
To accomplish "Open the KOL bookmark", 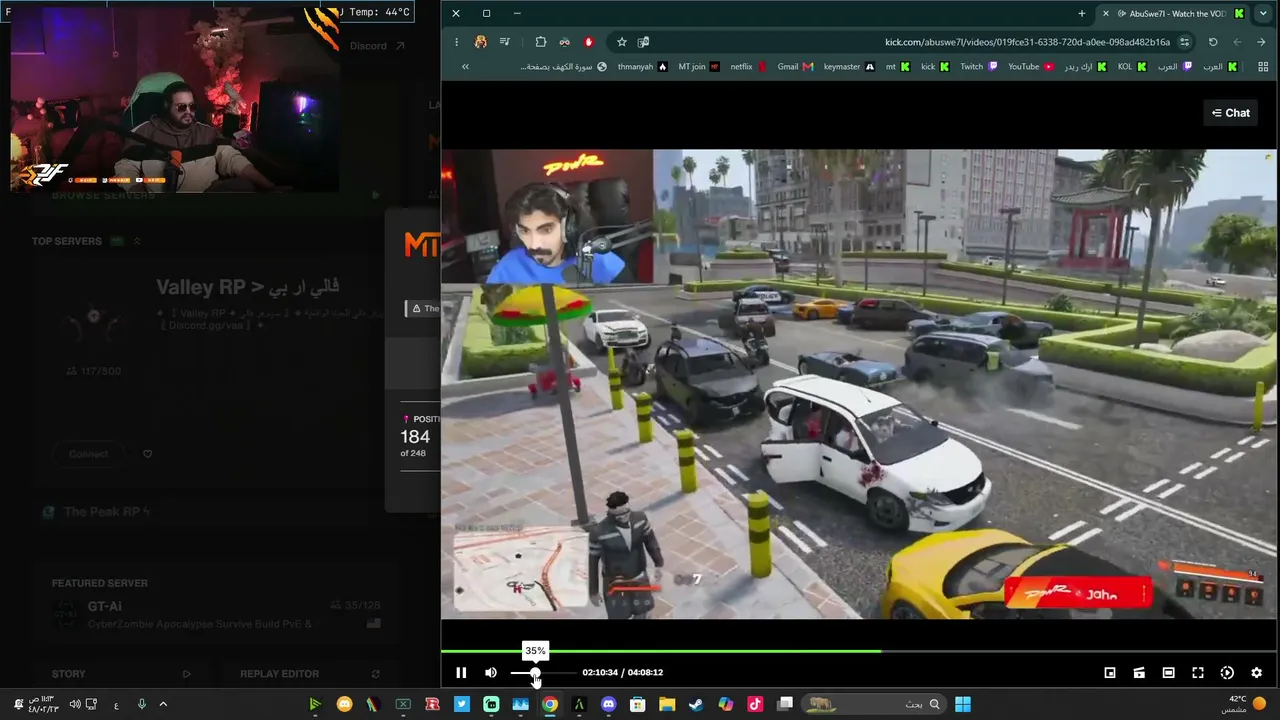I will pyautogui.click(x=1132, y=67).
